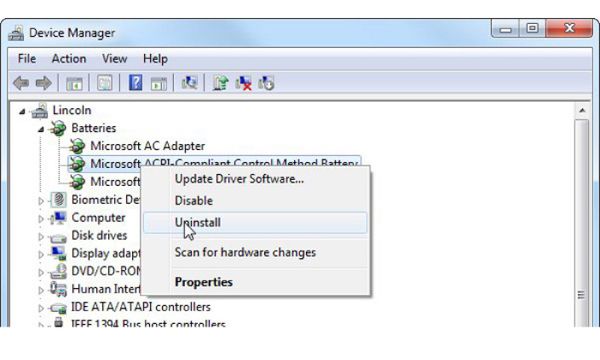Click the DVD/CD-ROM drives icon
This screenshot has width=600, height=360.
[58, 271]
